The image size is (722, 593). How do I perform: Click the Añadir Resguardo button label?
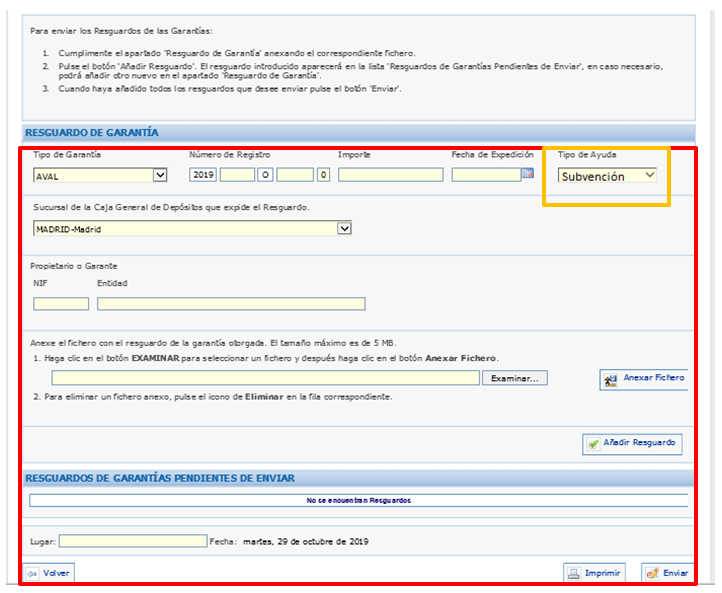pos(639,442)
